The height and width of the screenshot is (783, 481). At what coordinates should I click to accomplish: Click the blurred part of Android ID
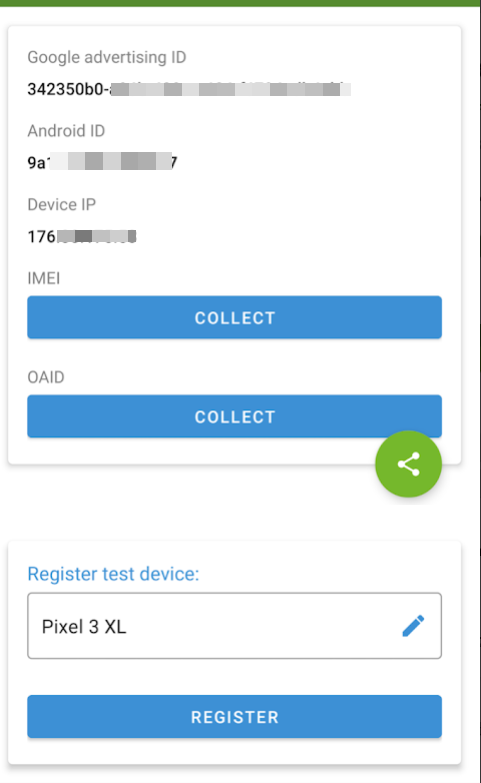pyautogui.click(x=110, y=162)
